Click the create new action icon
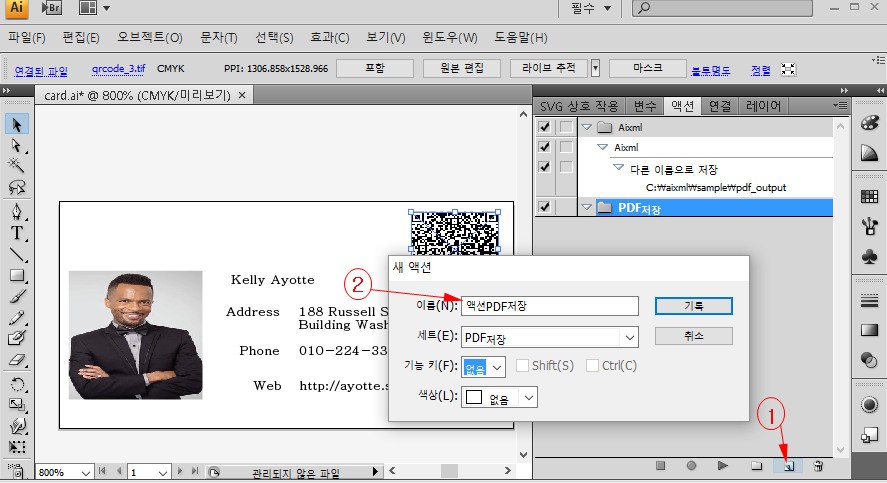 pos(788,466)
